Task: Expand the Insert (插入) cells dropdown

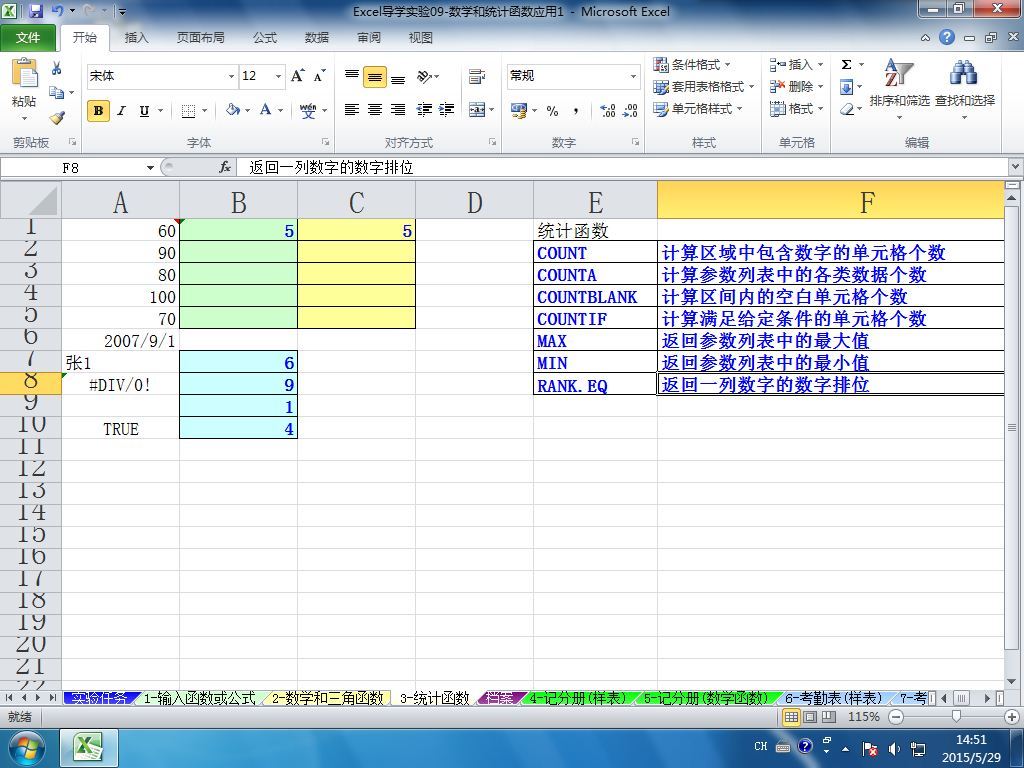Action: (x=820, y=64)
